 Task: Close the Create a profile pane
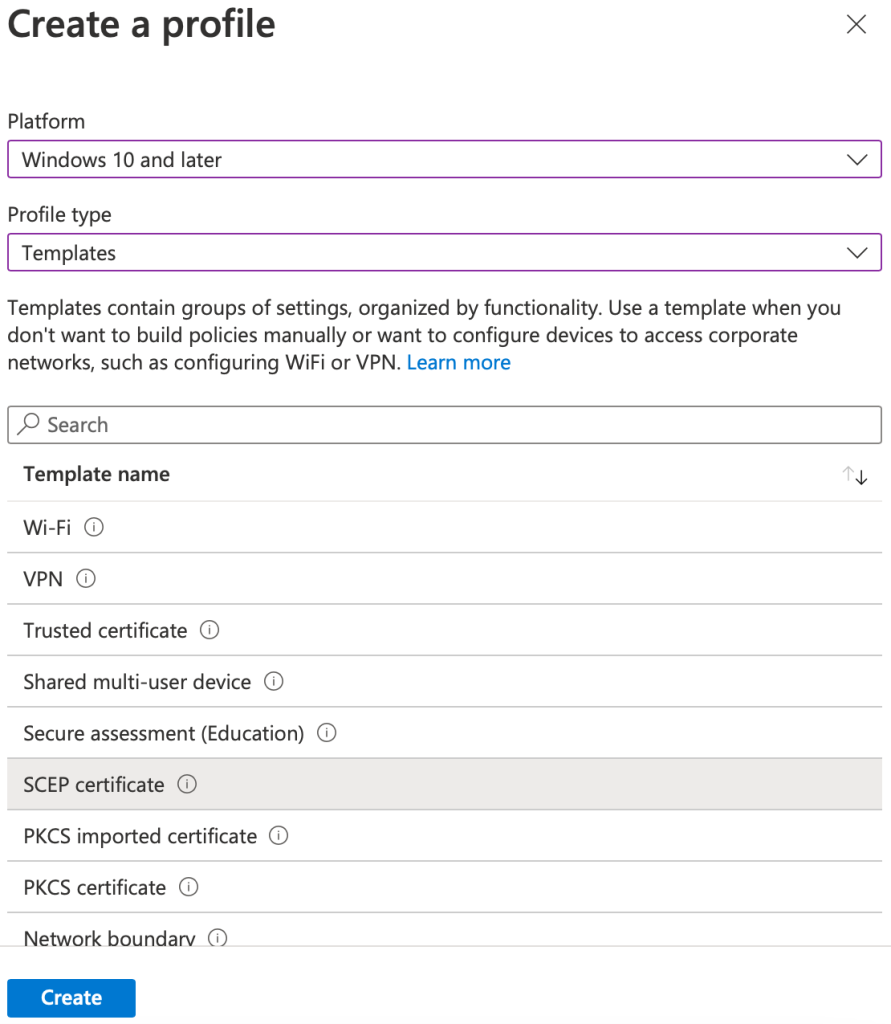tap(856, 24)
